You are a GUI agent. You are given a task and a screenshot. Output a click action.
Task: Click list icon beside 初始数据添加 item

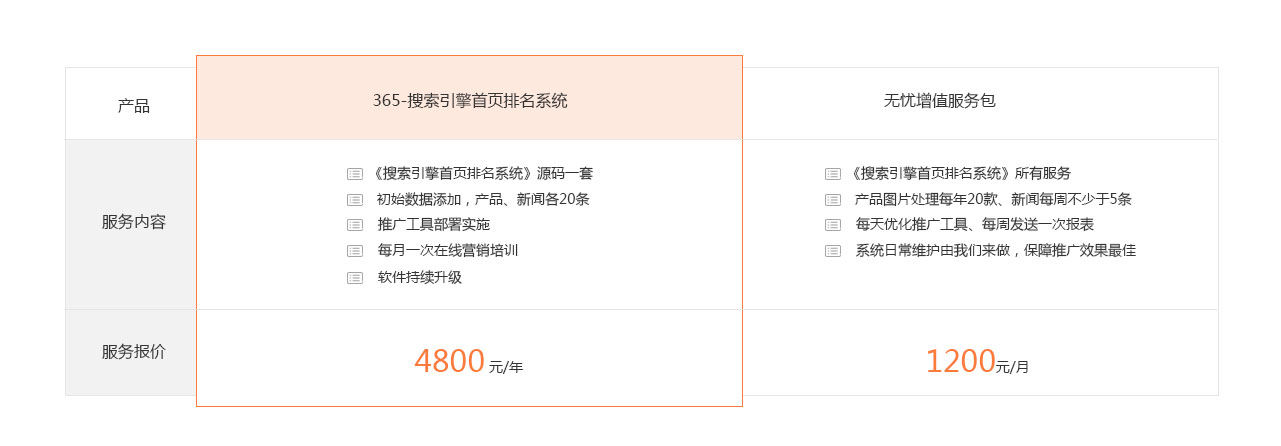click(355, 199)
